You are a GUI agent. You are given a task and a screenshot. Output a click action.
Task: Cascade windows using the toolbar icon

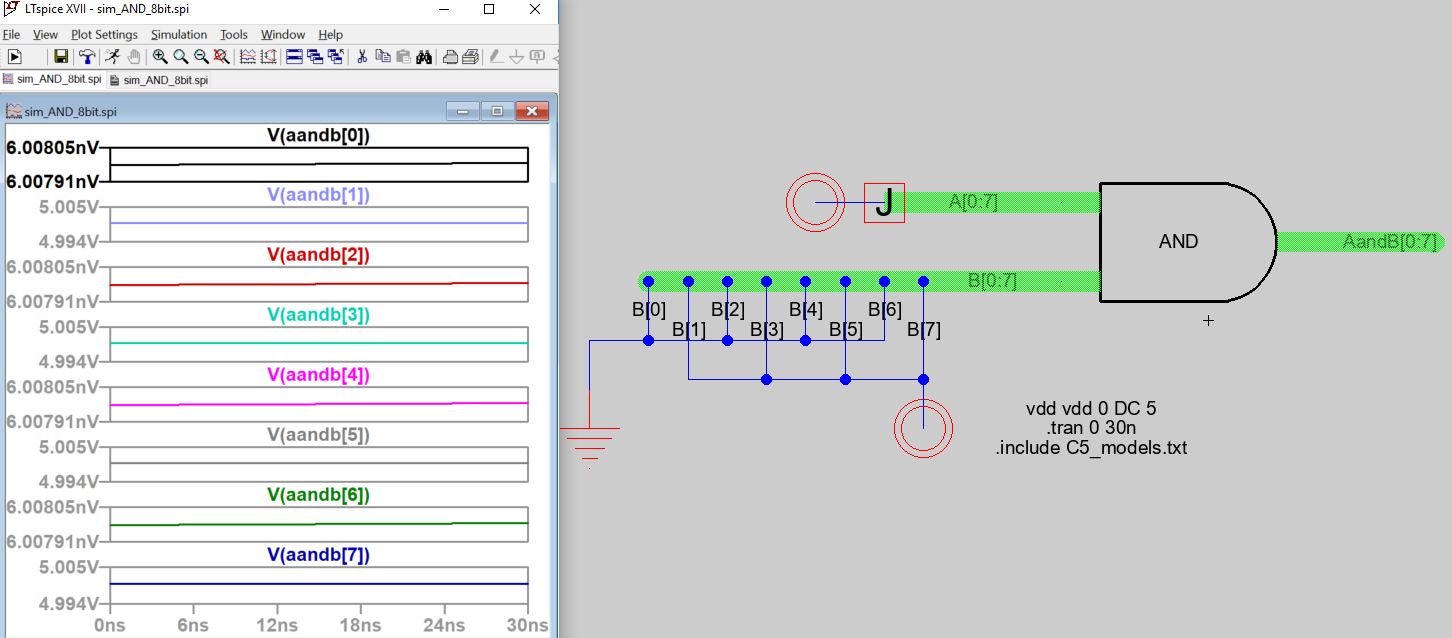pyautogui.click(x=315, y=57)
